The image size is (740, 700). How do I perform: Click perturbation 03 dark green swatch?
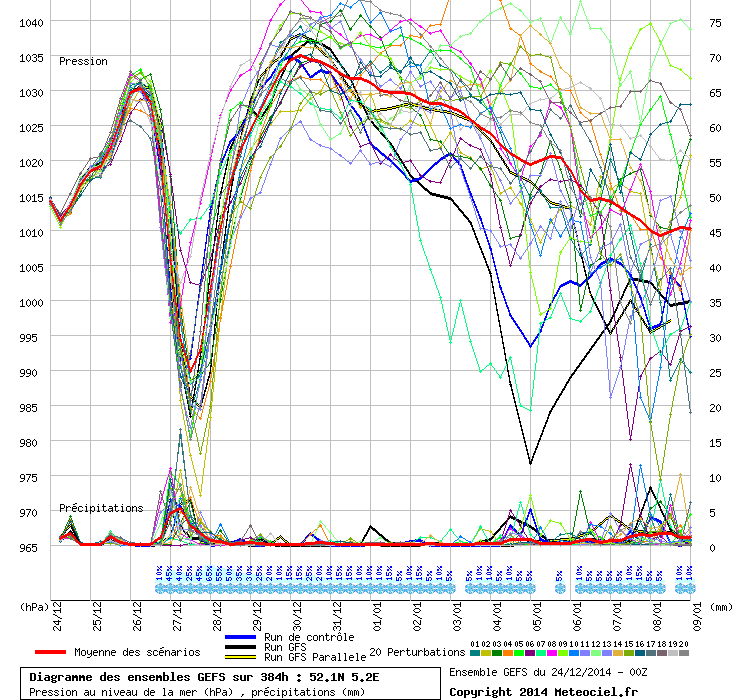(497, 653)
